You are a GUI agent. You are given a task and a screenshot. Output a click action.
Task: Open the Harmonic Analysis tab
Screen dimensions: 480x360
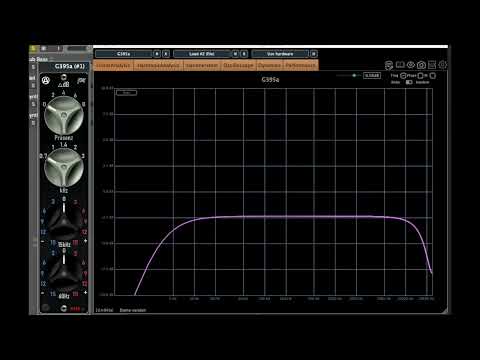pos(158,65)
